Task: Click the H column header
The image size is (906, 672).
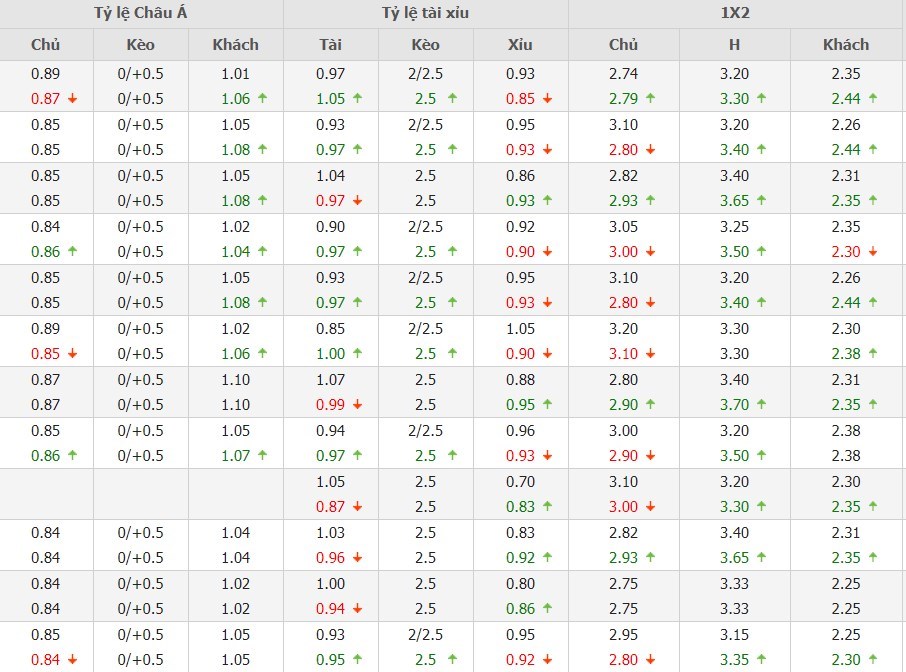Action: (x=734, y=44)
